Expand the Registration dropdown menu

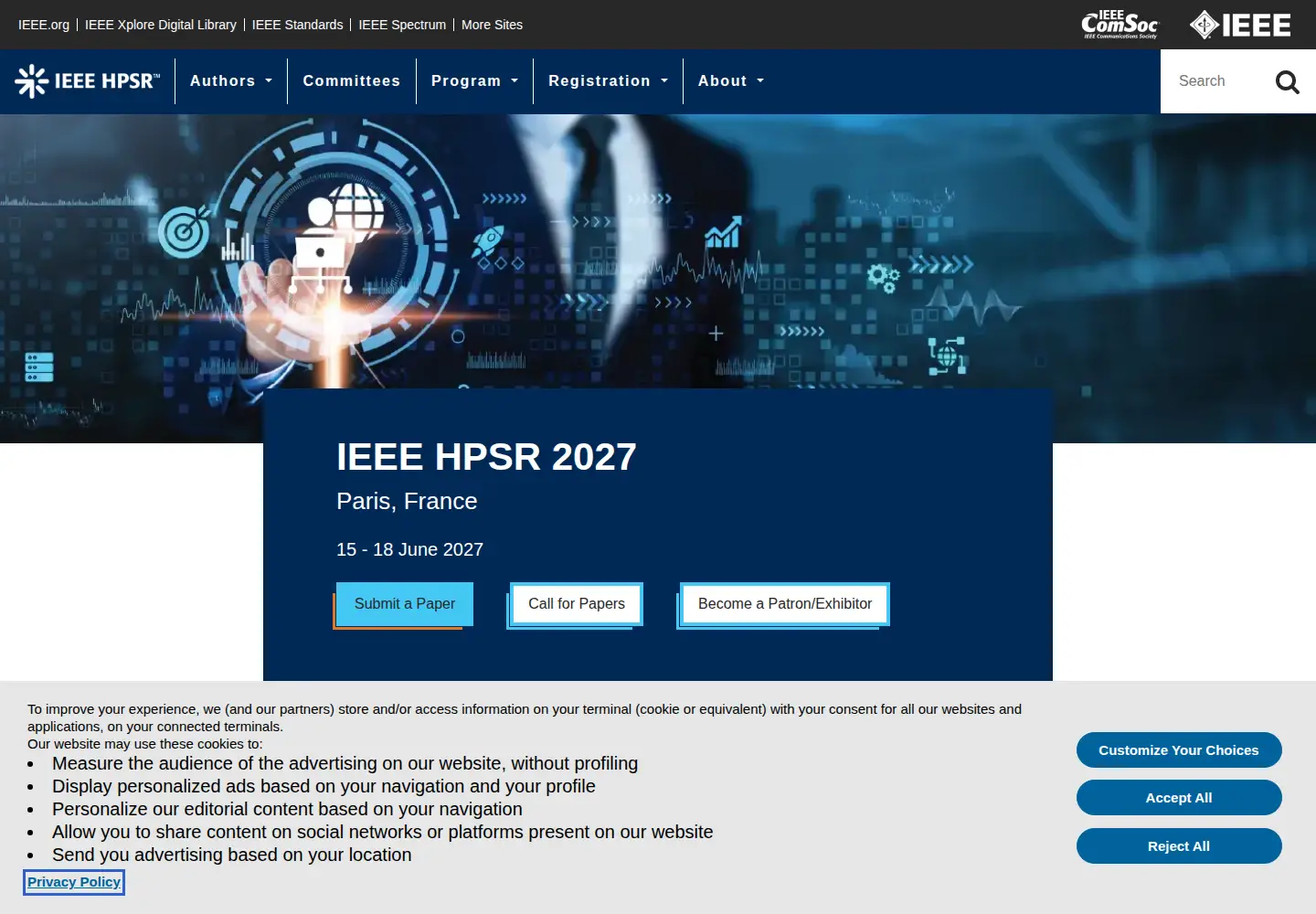(x=608, y=81)
